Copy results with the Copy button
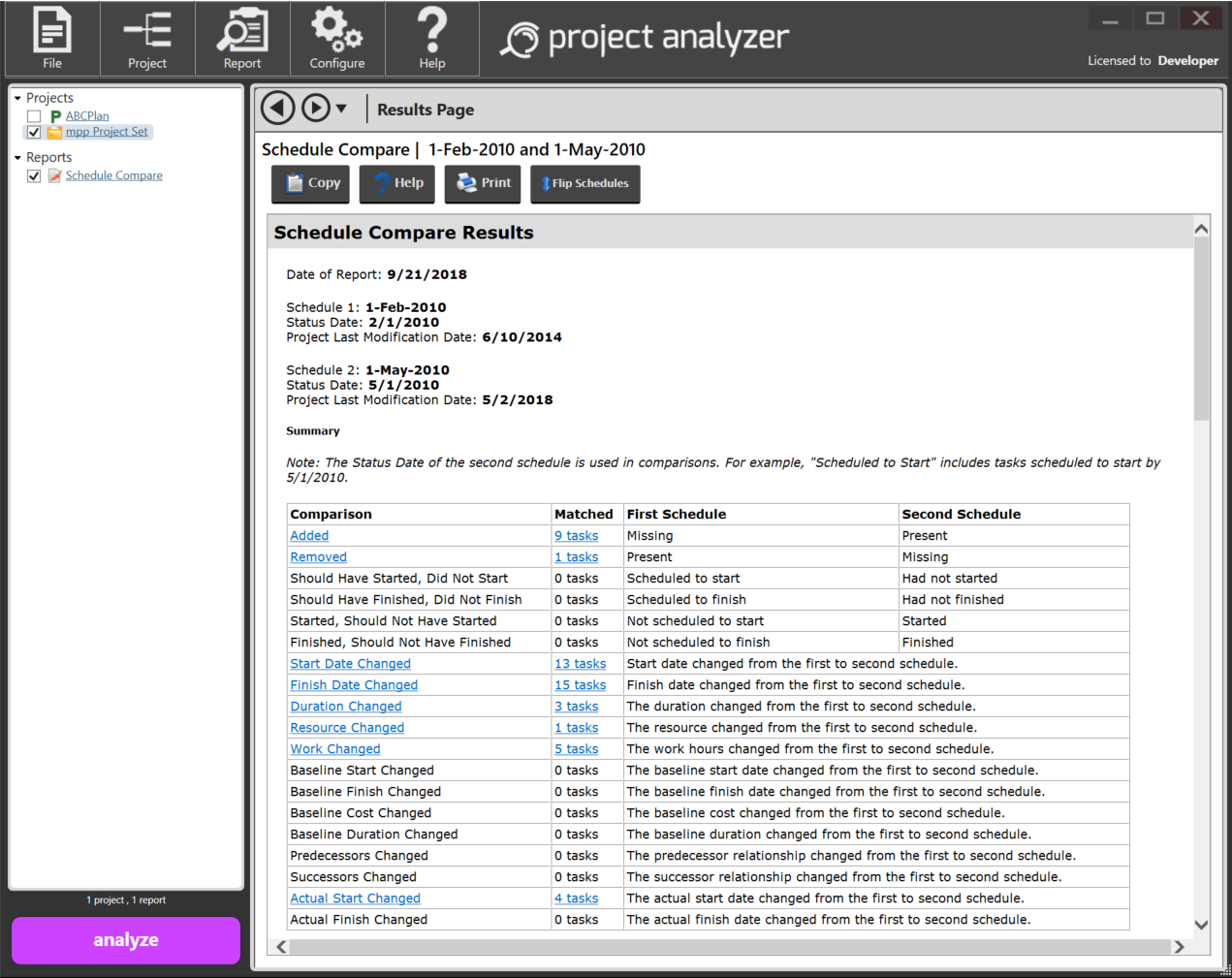This screenshot has height=978, width=1232. tap(310, 183)
